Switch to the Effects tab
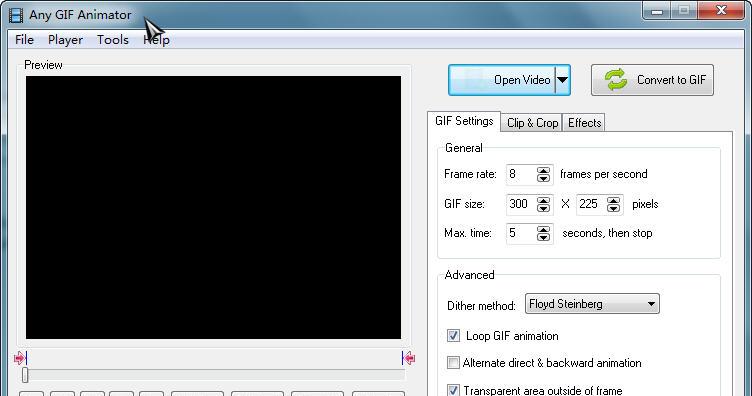Viewport: 752px width, 396px height. point(584,123)
